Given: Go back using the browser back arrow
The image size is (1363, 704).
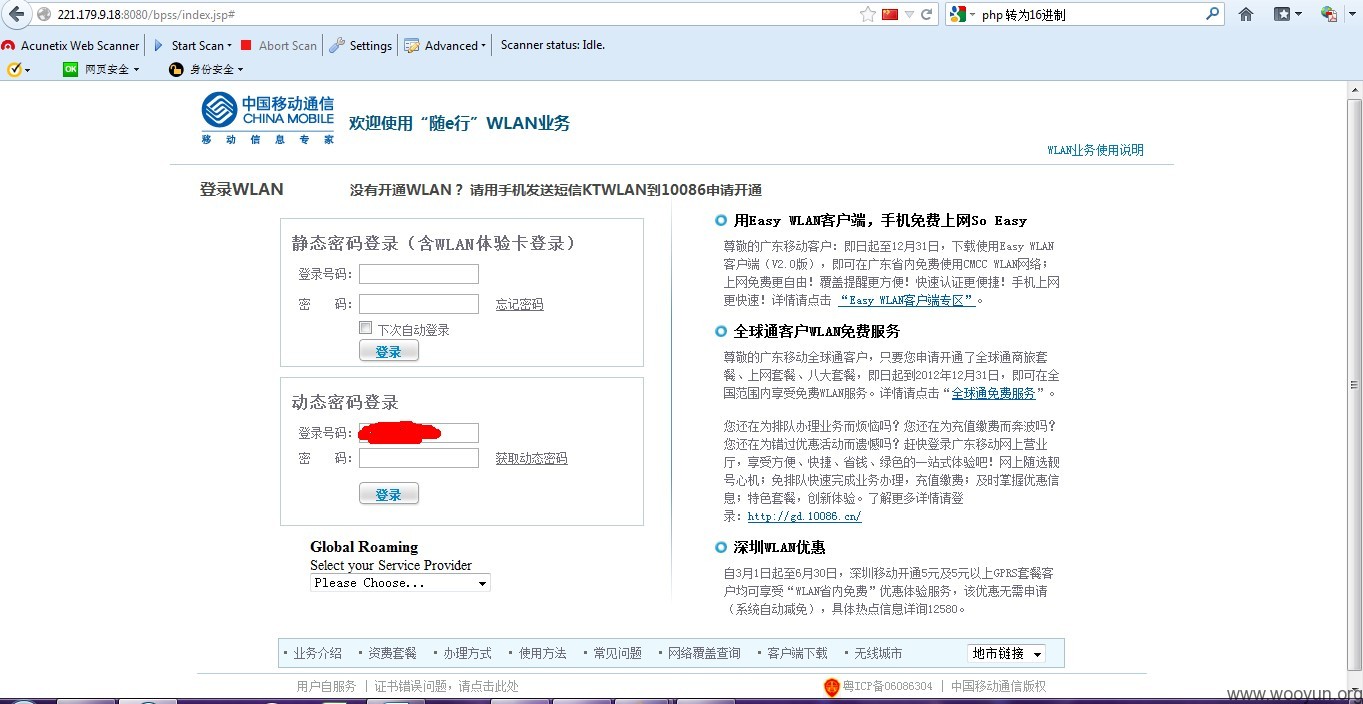Looking at the screenshot, I should click(x=16, y=14).
